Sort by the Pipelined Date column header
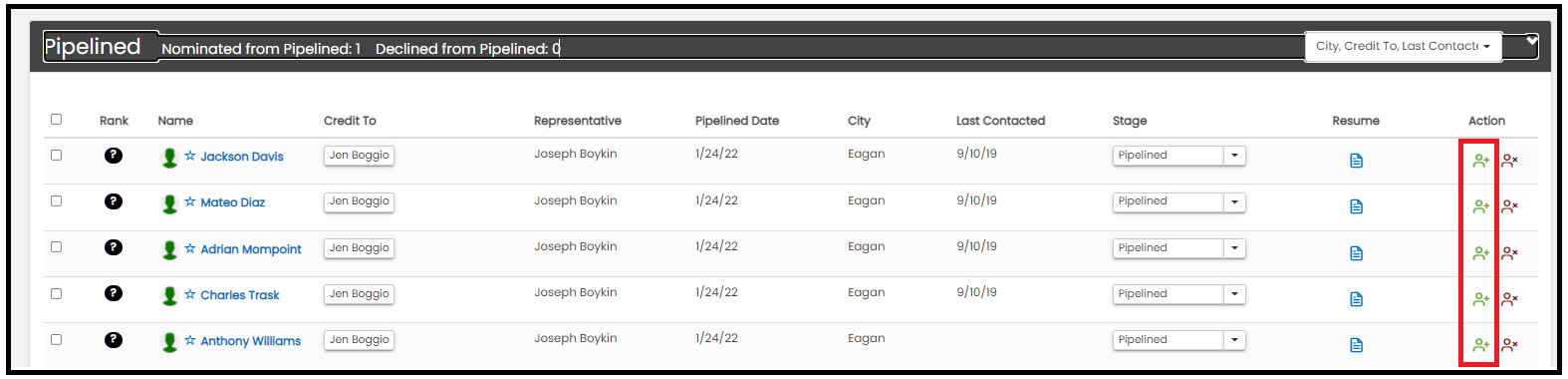 [737, 121]
